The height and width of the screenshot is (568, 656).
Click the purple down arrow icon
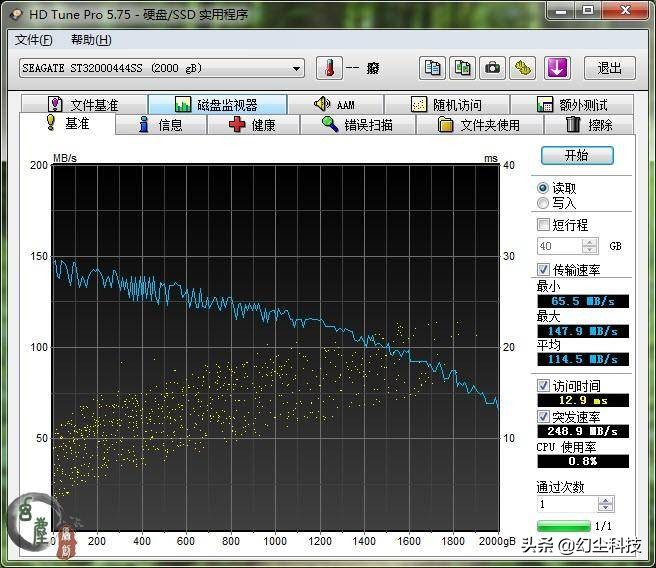coord(557,68)
